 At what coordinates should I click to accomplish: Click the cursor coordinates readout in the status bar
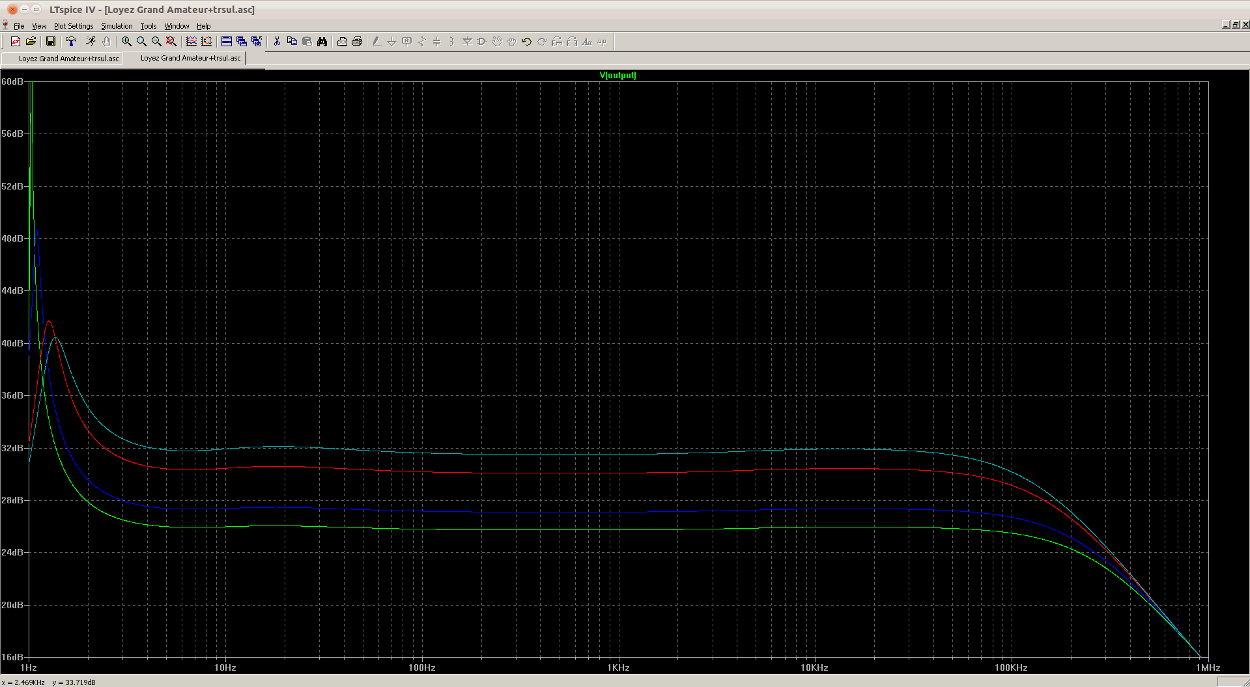(x=49, y=681)
